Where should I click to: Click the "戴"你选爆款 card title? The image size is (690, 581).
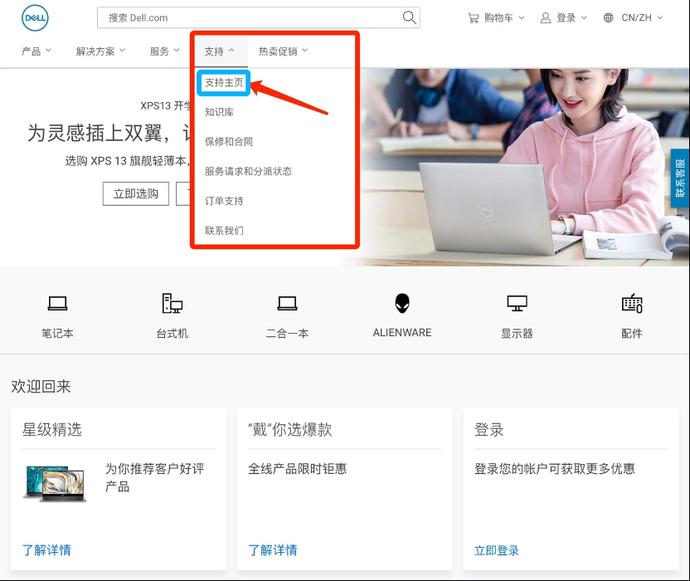(x=290, y=430)
